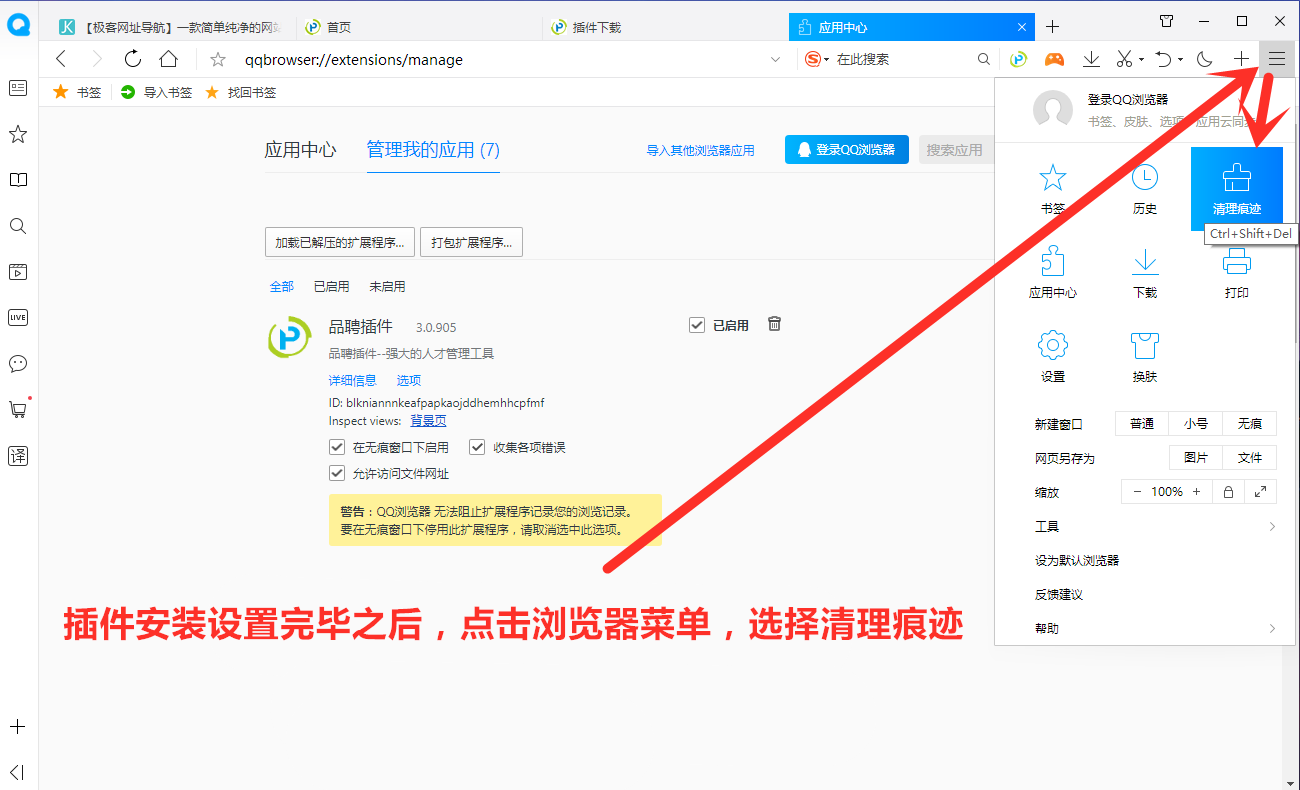Select the 未启用 filter tab
Viewport: 1300px width, 790px height.
click(387, 286)
